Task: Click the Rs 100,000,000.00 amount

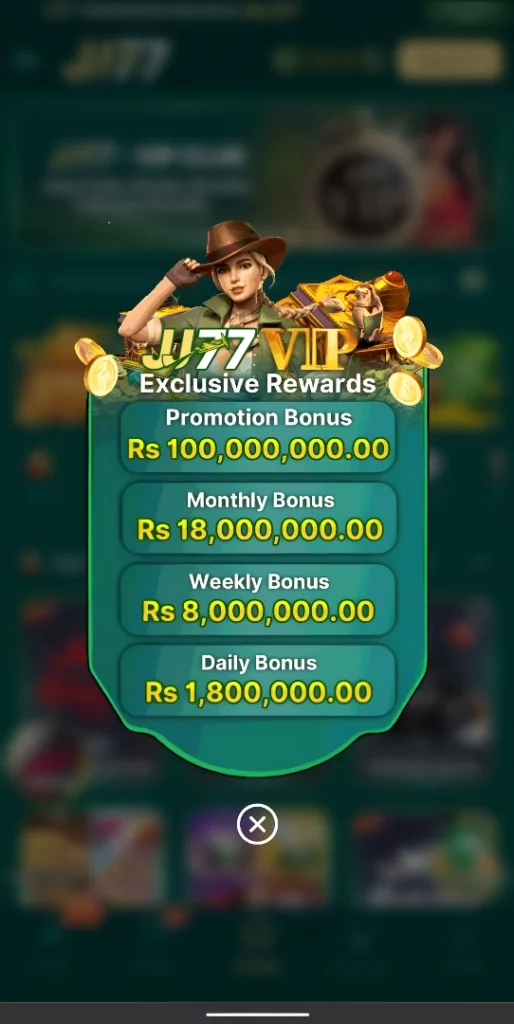Action: click(258, 449)
